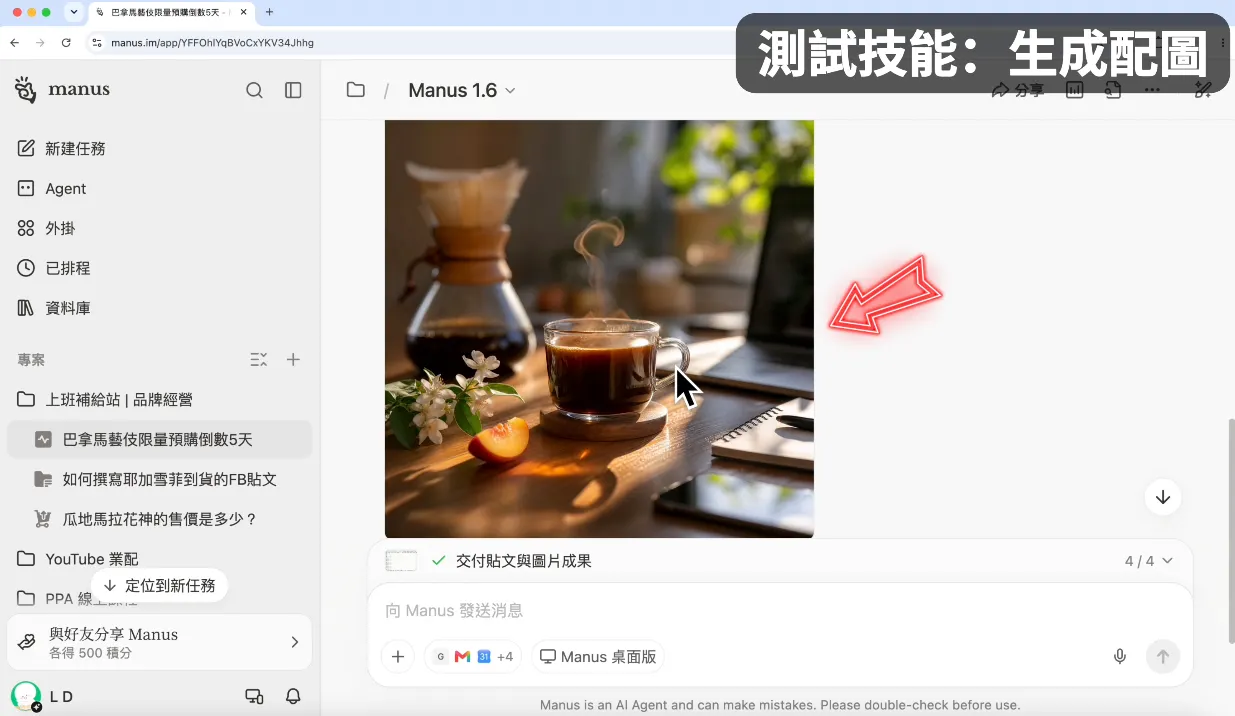This screenshot has width=1235, height=716.
Task: Click the project list filter icon
Action: point(258,359)
